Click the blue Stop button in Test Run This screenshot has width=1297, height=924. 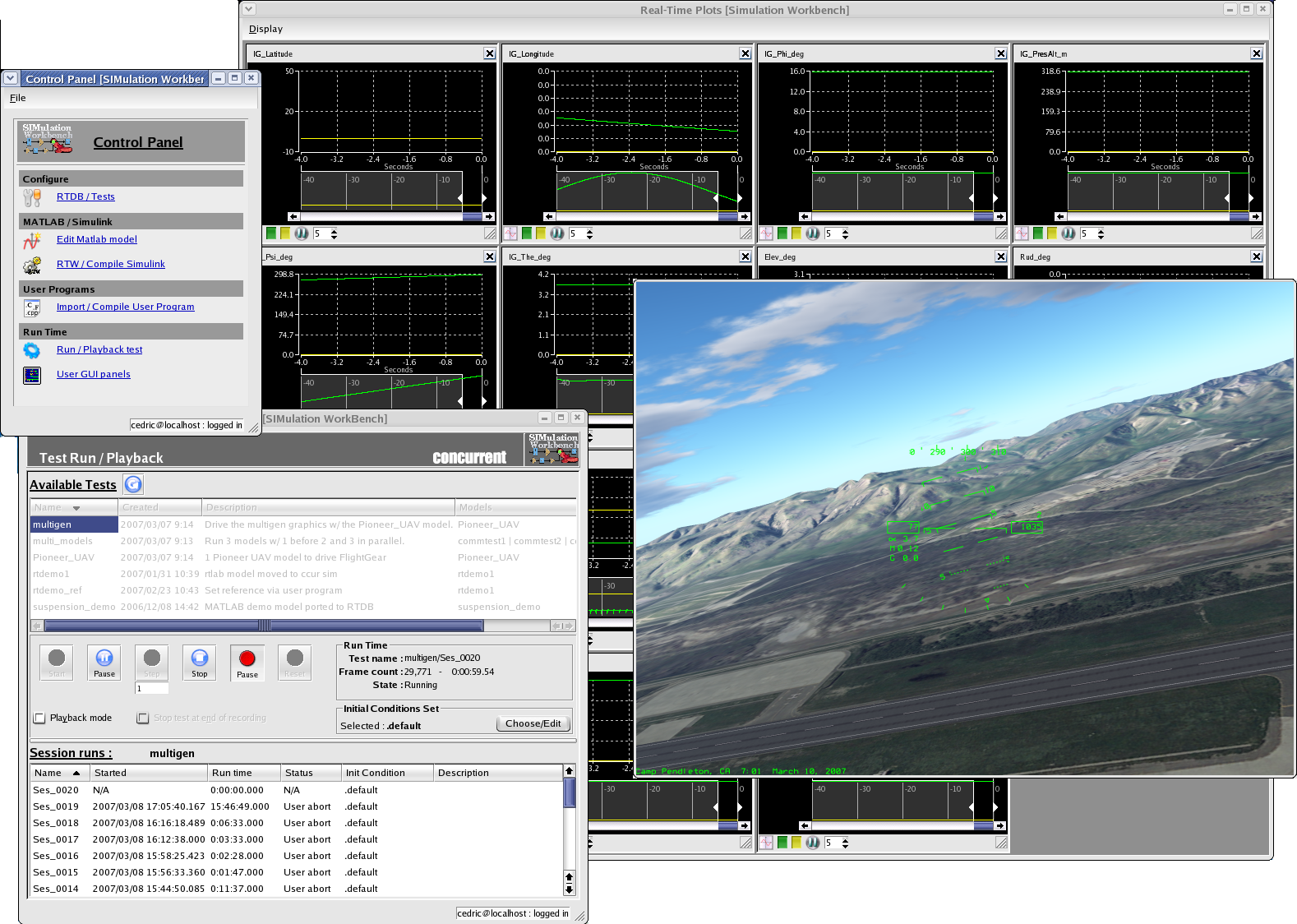pyautogui.click(x=200, y=663)
